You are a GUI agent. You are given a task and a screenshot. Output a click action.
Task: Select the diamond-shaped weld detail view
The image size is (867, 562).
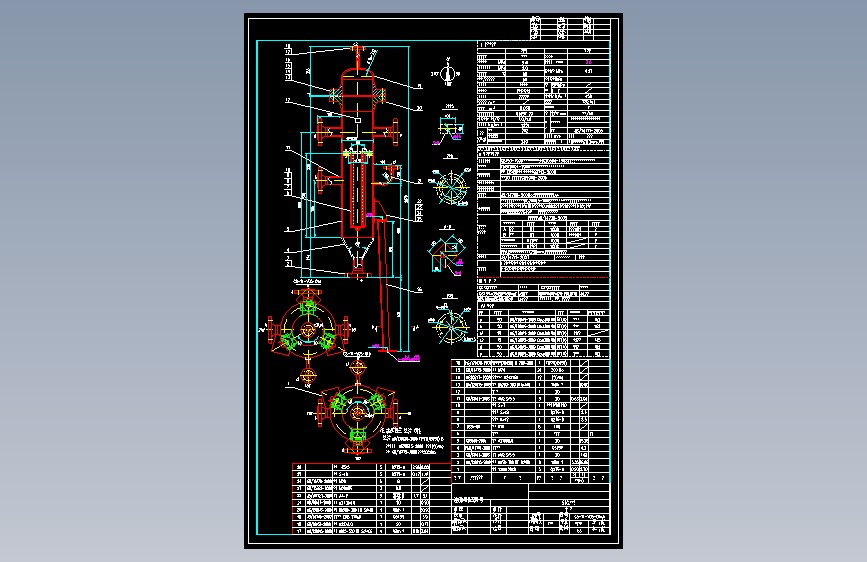[446, 253]
